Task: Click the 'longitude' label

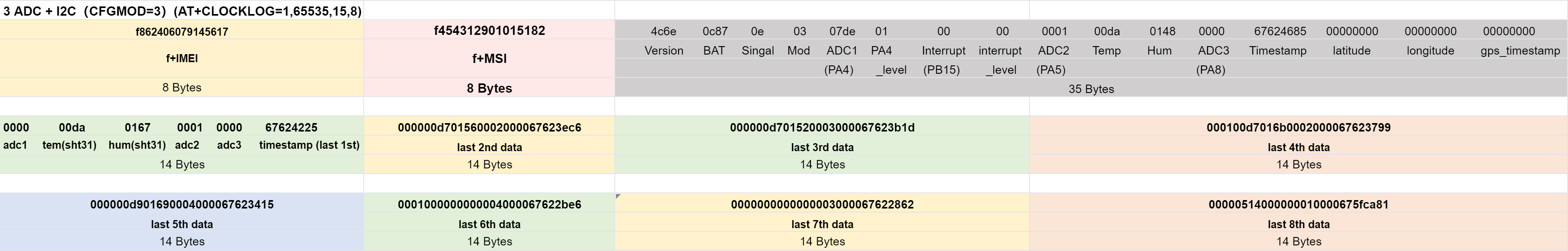Action: (x=1430, y=51)
